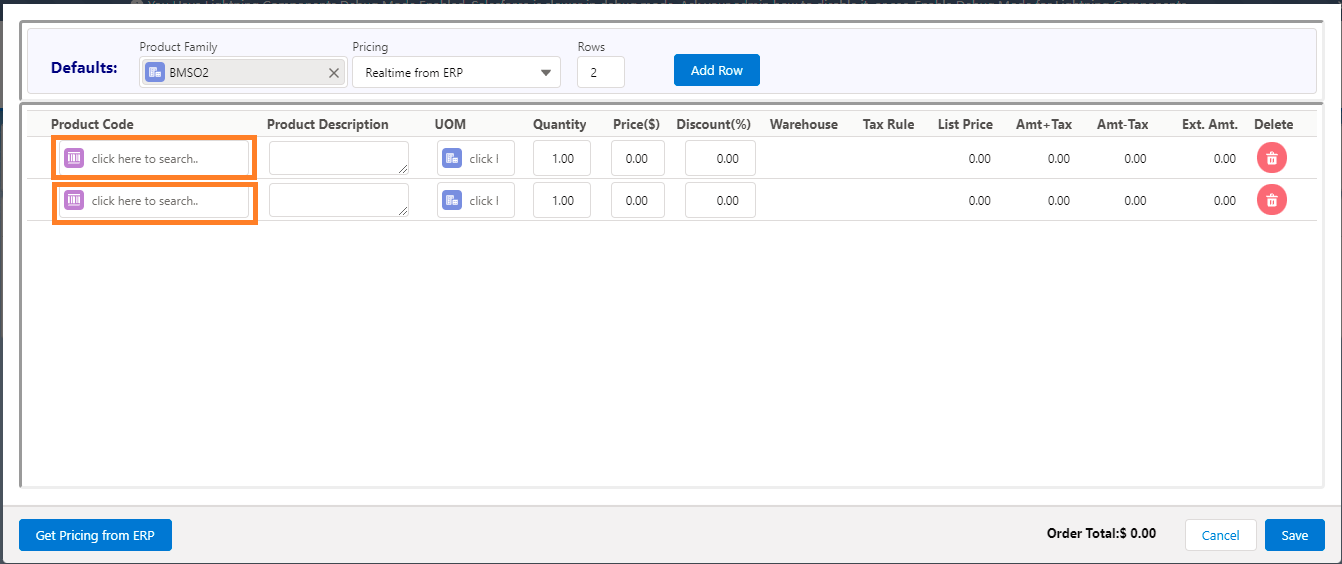This screenshot has width=1342, height=564.
Task: Click second row Amt-Tax value 0.00
Action: point(1135,201)
